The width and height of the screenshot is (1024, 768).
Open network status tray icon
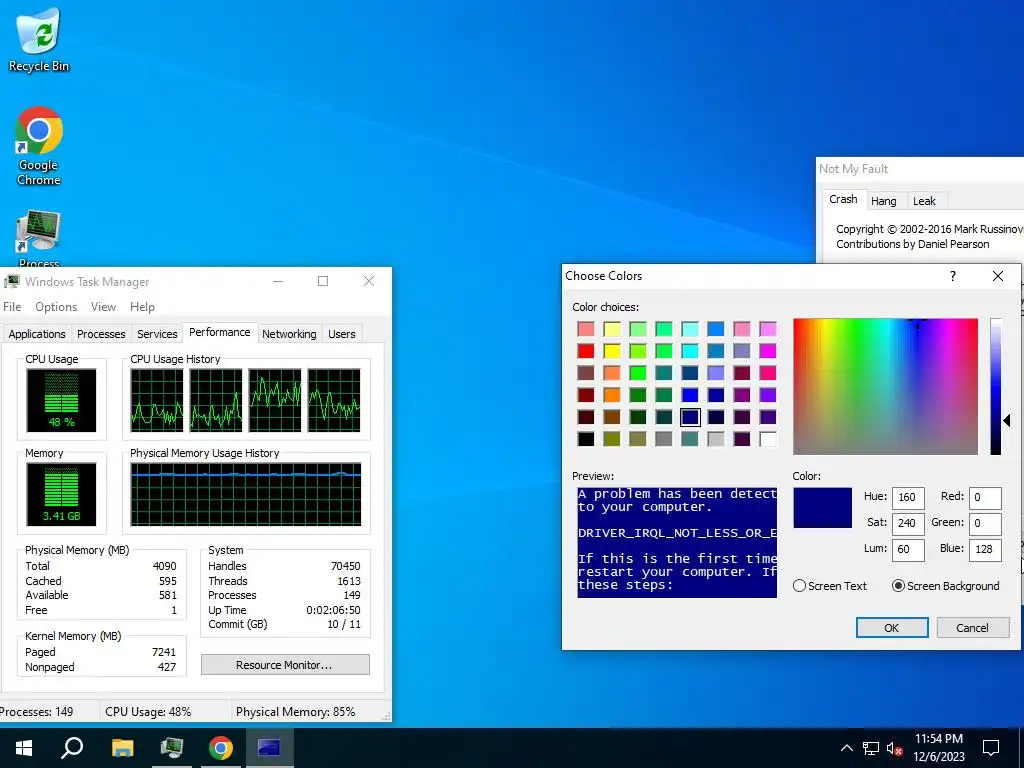(871, 748)
